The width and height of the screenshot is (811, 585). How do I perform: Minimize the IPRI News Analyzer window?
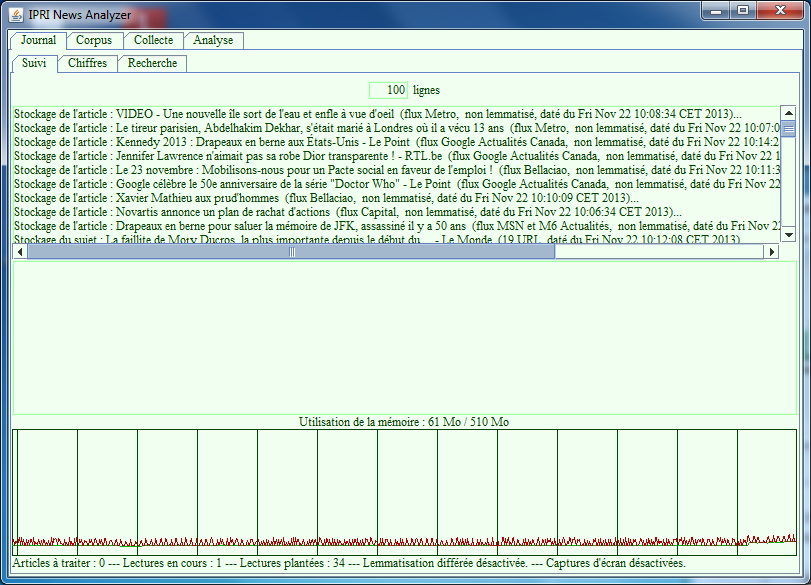(716, 11)
